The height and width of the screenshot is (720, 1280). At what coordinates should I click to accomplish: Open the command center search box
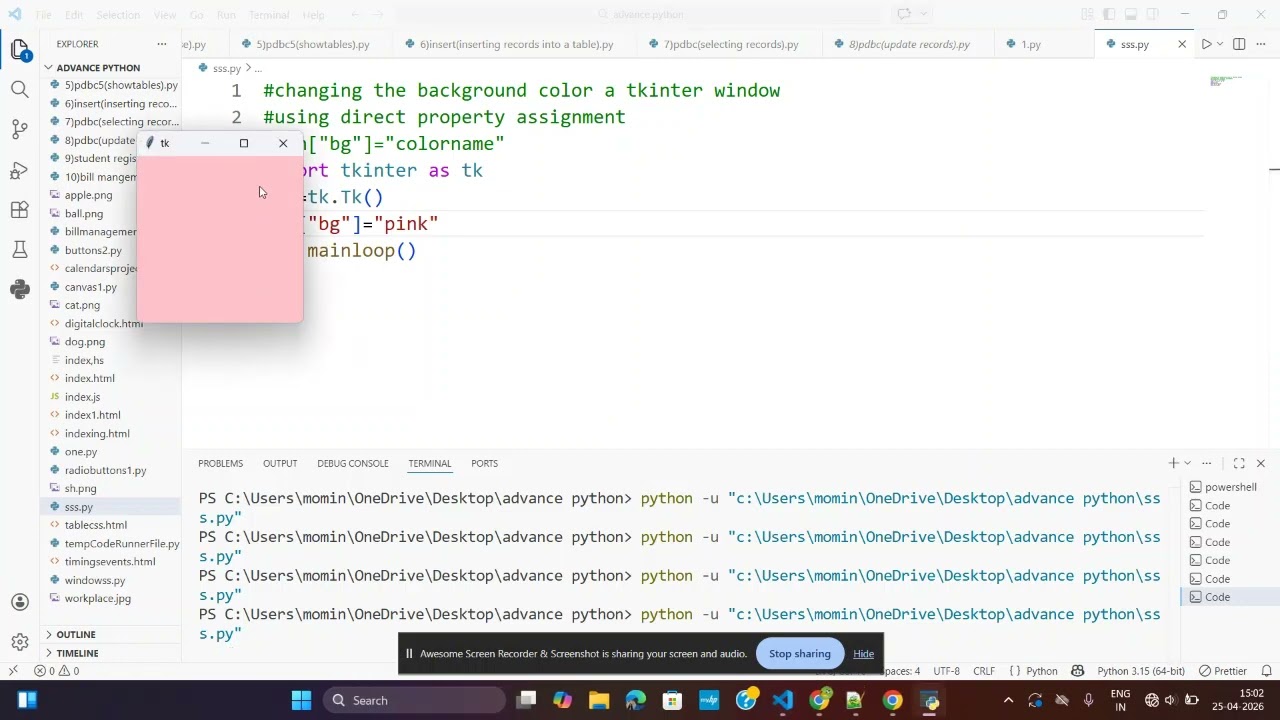(x=640, y=15)
